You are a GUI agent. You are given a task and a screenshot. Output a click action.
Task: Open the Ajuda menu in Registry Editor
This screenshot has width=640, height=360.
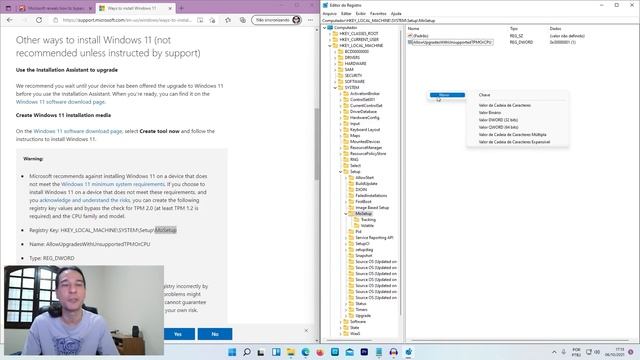tap(396, 13)
